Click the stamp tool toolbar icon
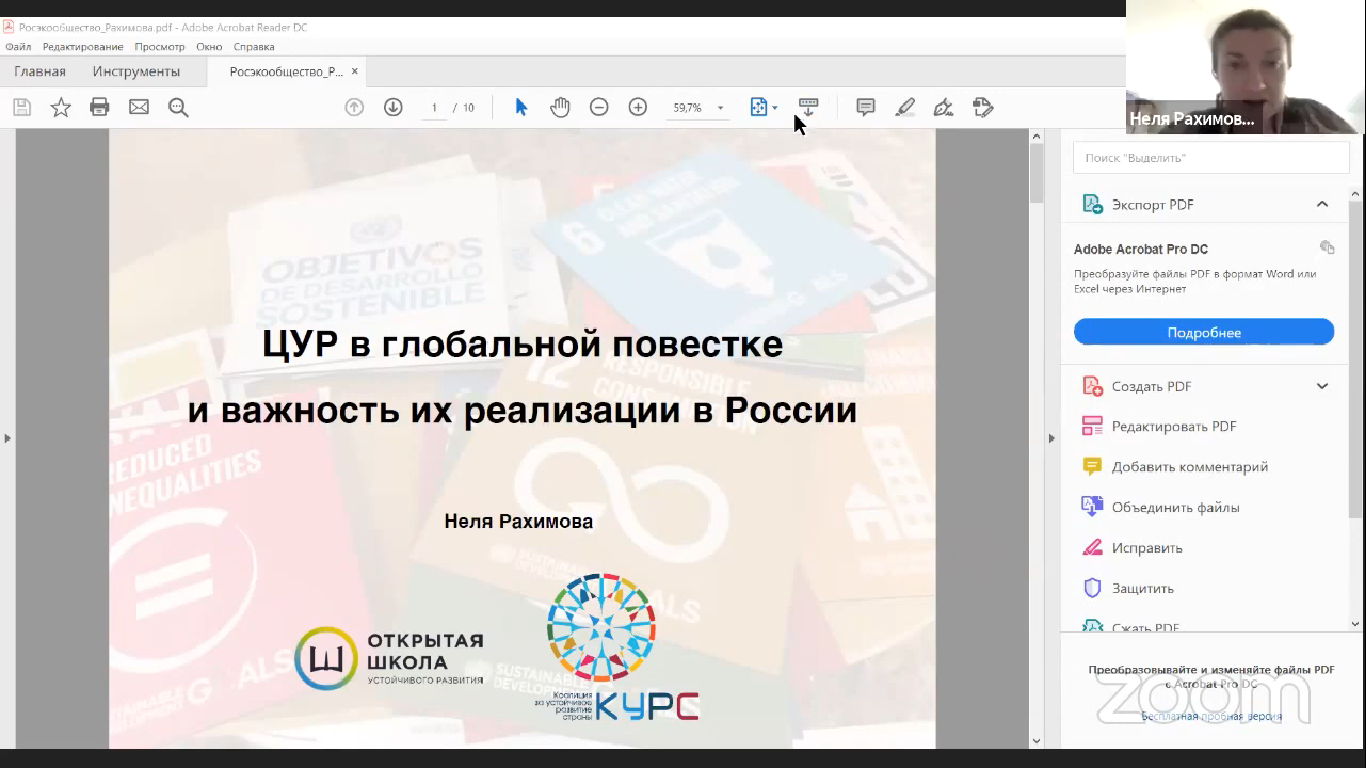The image size is (1366, 768). pos(983,107)
